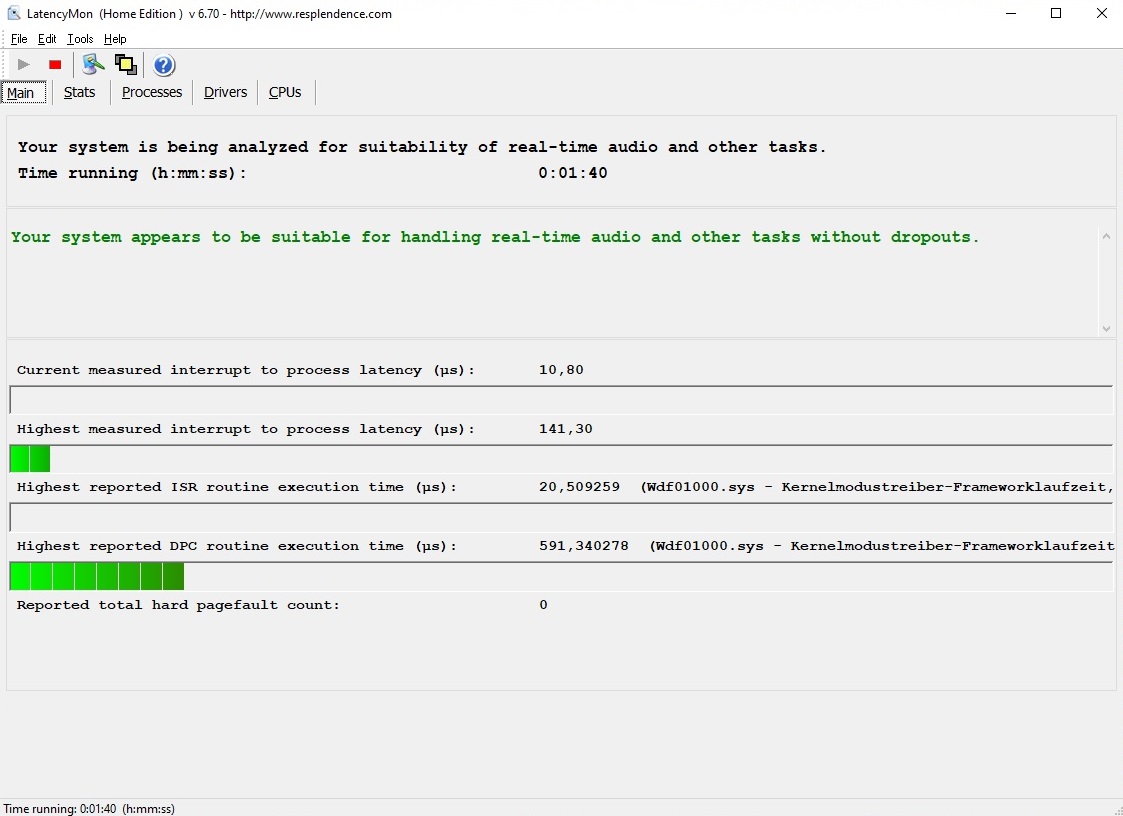Stop the latency monitor with the red stop button
Image resolution: width=1123 pixels, height=816 pixels.
(x=55, y=64)
